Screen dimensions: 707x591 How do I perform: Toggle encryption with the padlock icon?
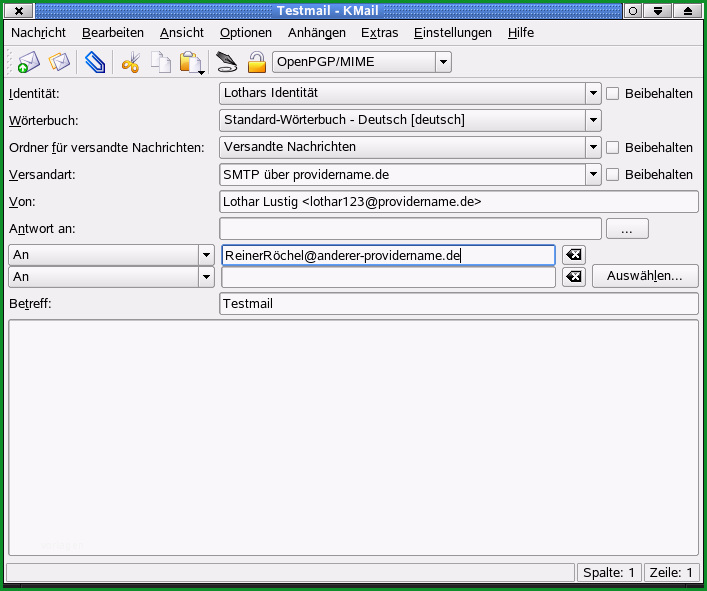point(257,62)
